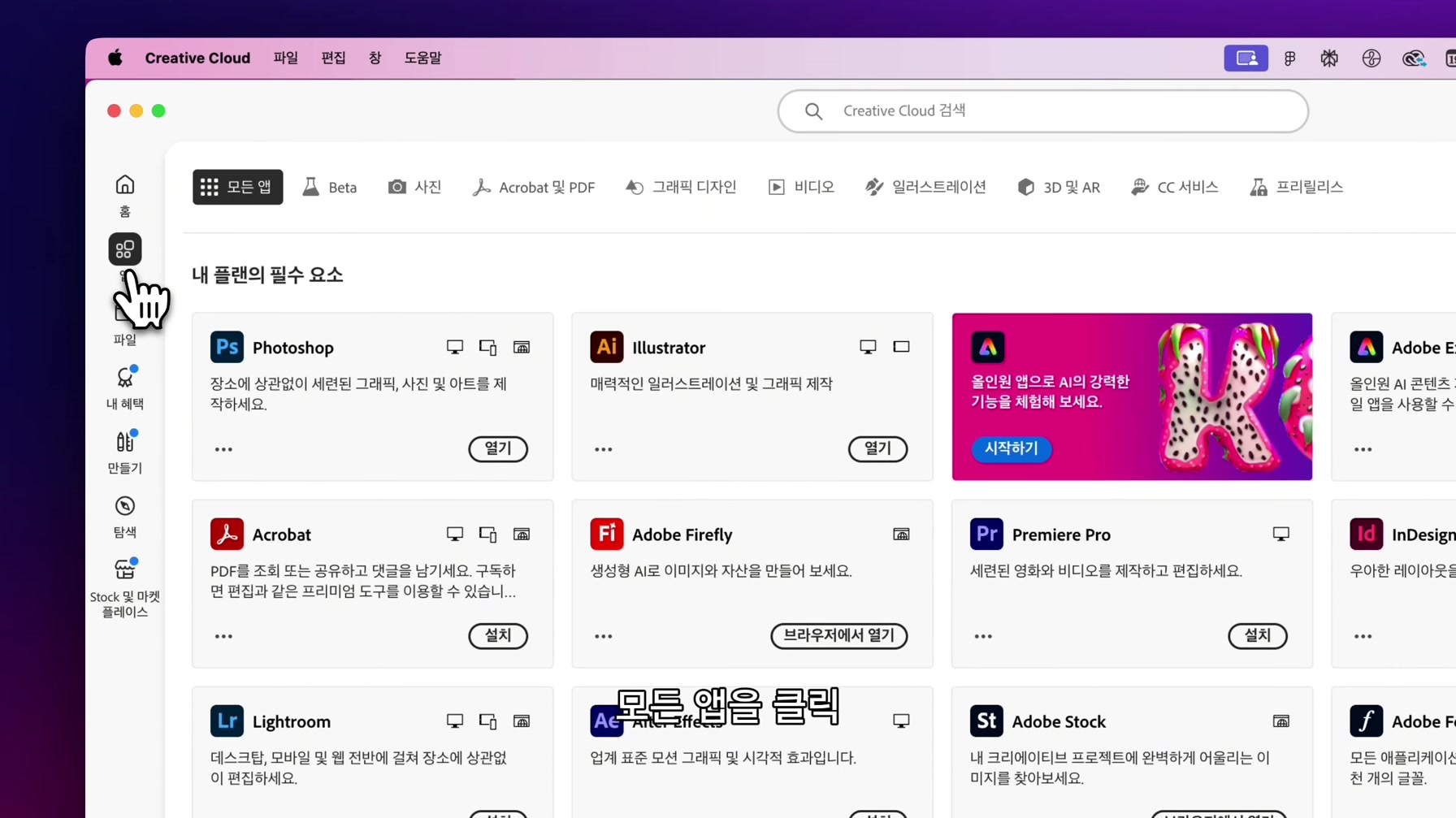The height and width of the screenshot is (818, 1456).
Task: Open the 파일 menu in menu bar
Action: click(x=286, y=58)
